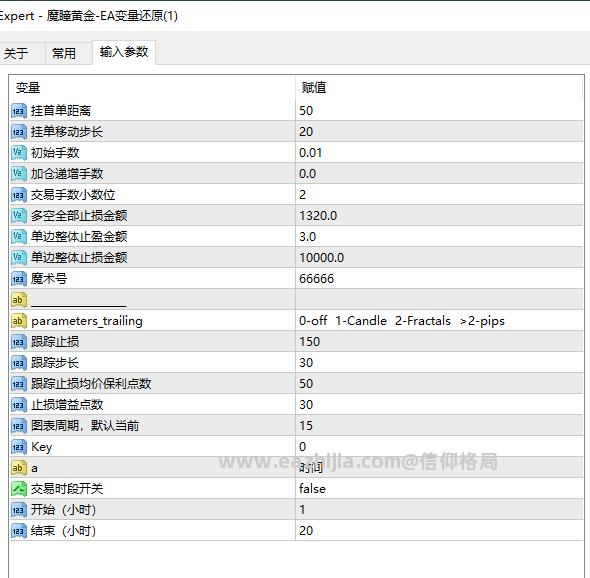This screenshot has height=578, width=590.
Task: Click the string icon of the underscore separator row
Action: point(19,300)
